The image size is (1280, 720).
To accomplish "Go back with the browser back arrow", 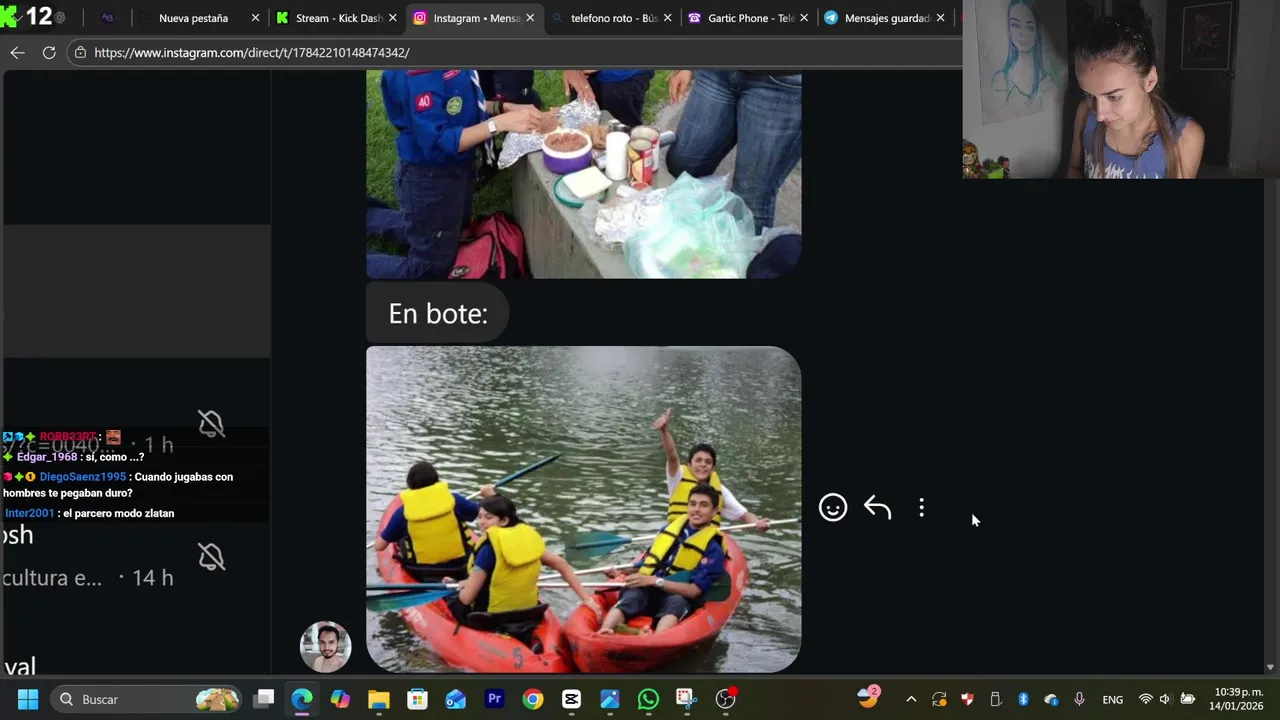I will click(x=17, y=52).
